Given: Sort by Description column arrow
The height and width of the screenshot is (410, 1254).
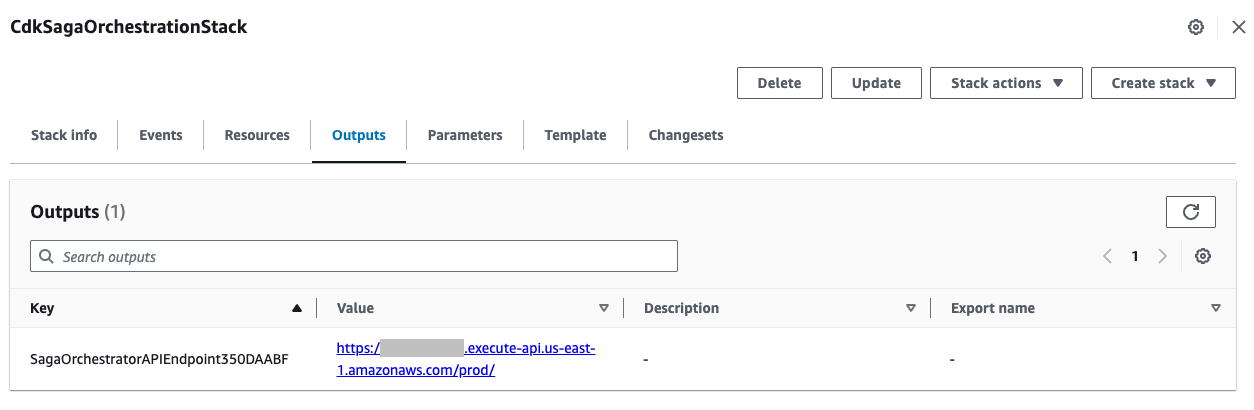Looking at the screenshot, I should click(910, 309).
